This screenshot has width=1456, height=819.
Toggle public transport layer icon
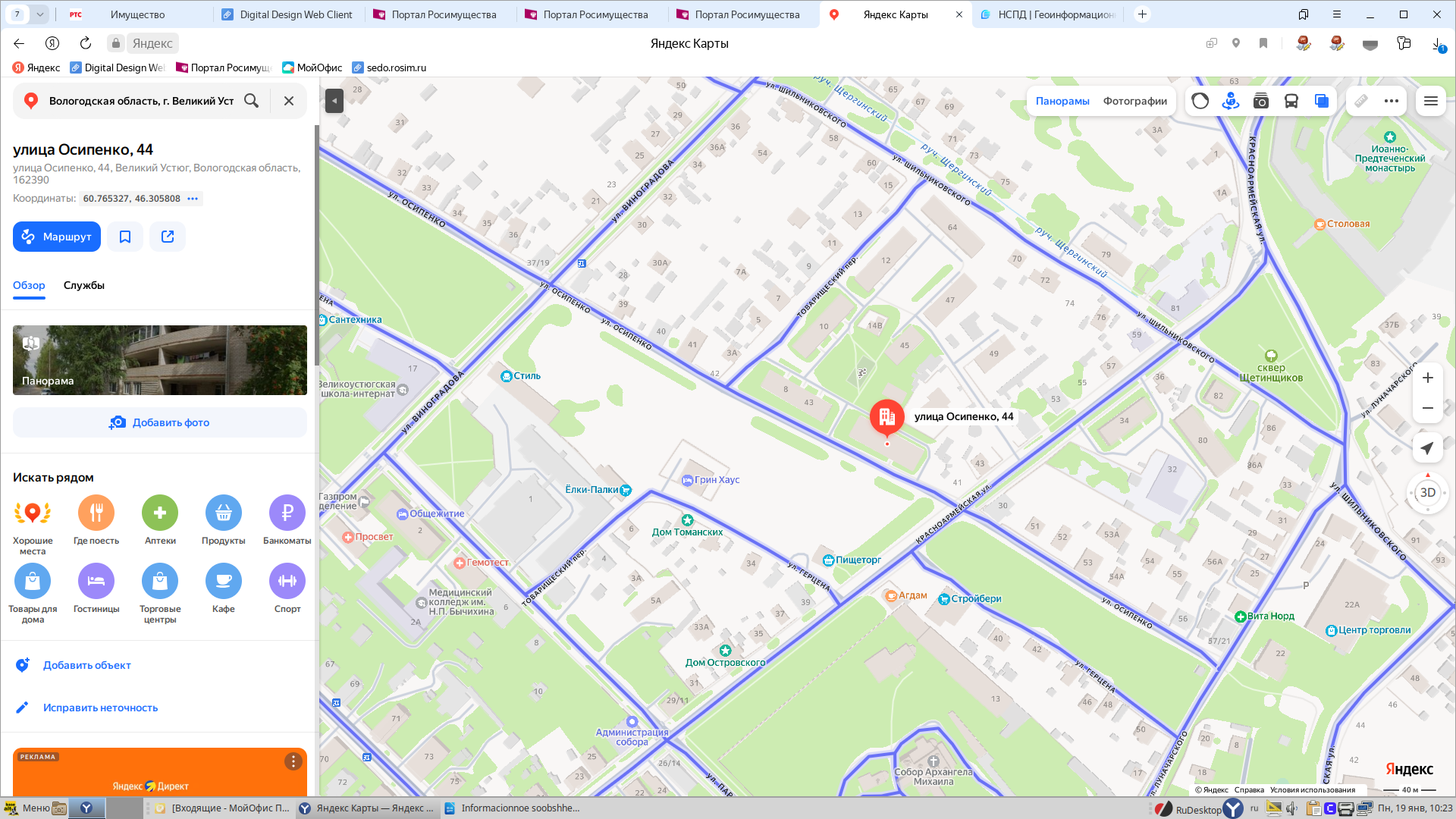(x=1291, y=101)
